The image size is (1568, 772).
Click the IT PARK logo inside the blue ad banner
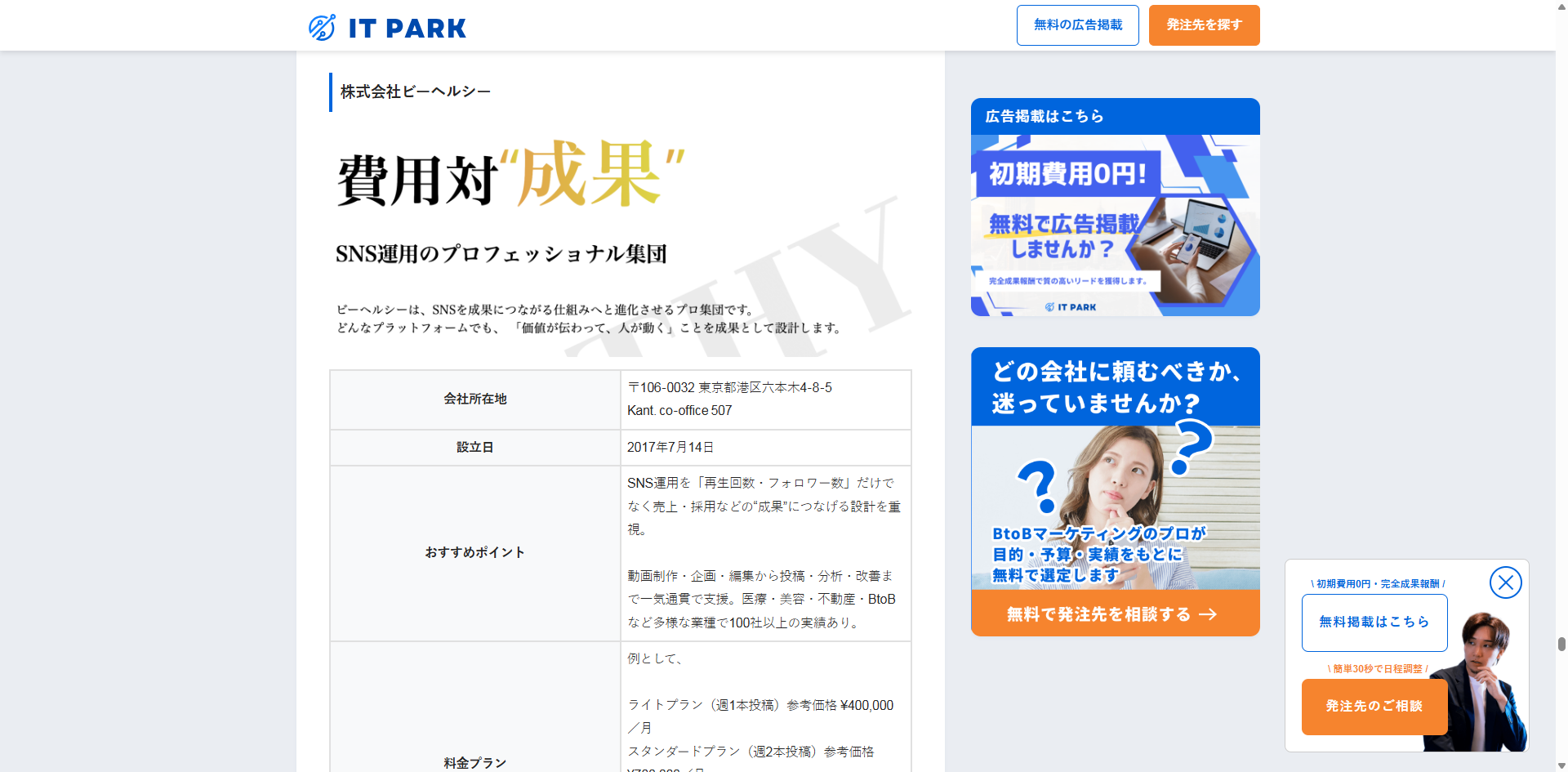pos(1072,305)
